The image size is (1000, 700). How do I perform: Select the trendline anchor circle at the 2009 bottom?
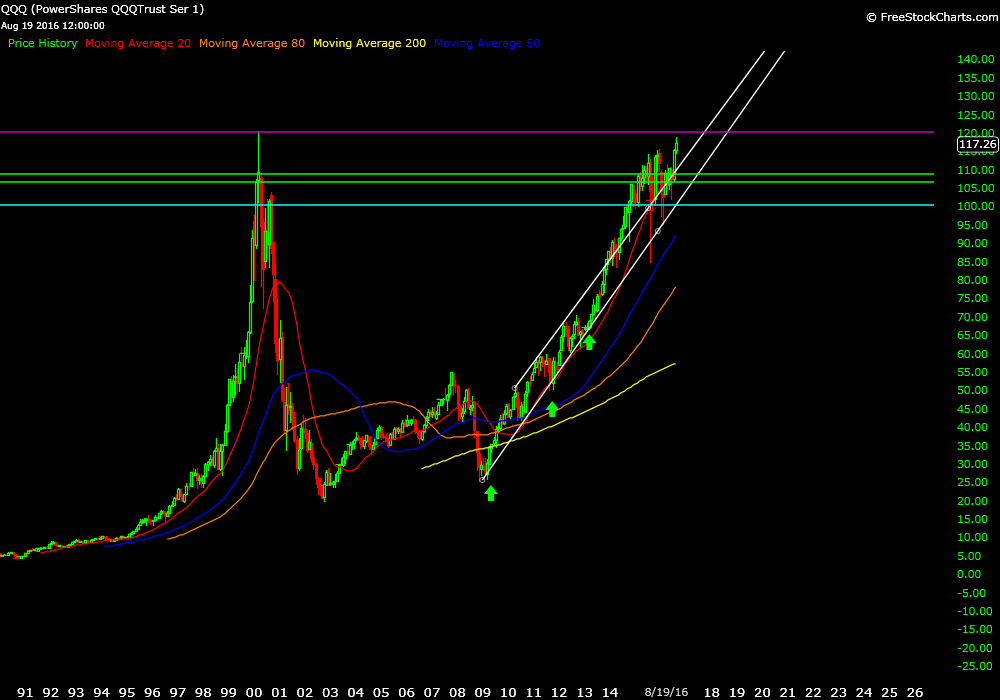483,480
